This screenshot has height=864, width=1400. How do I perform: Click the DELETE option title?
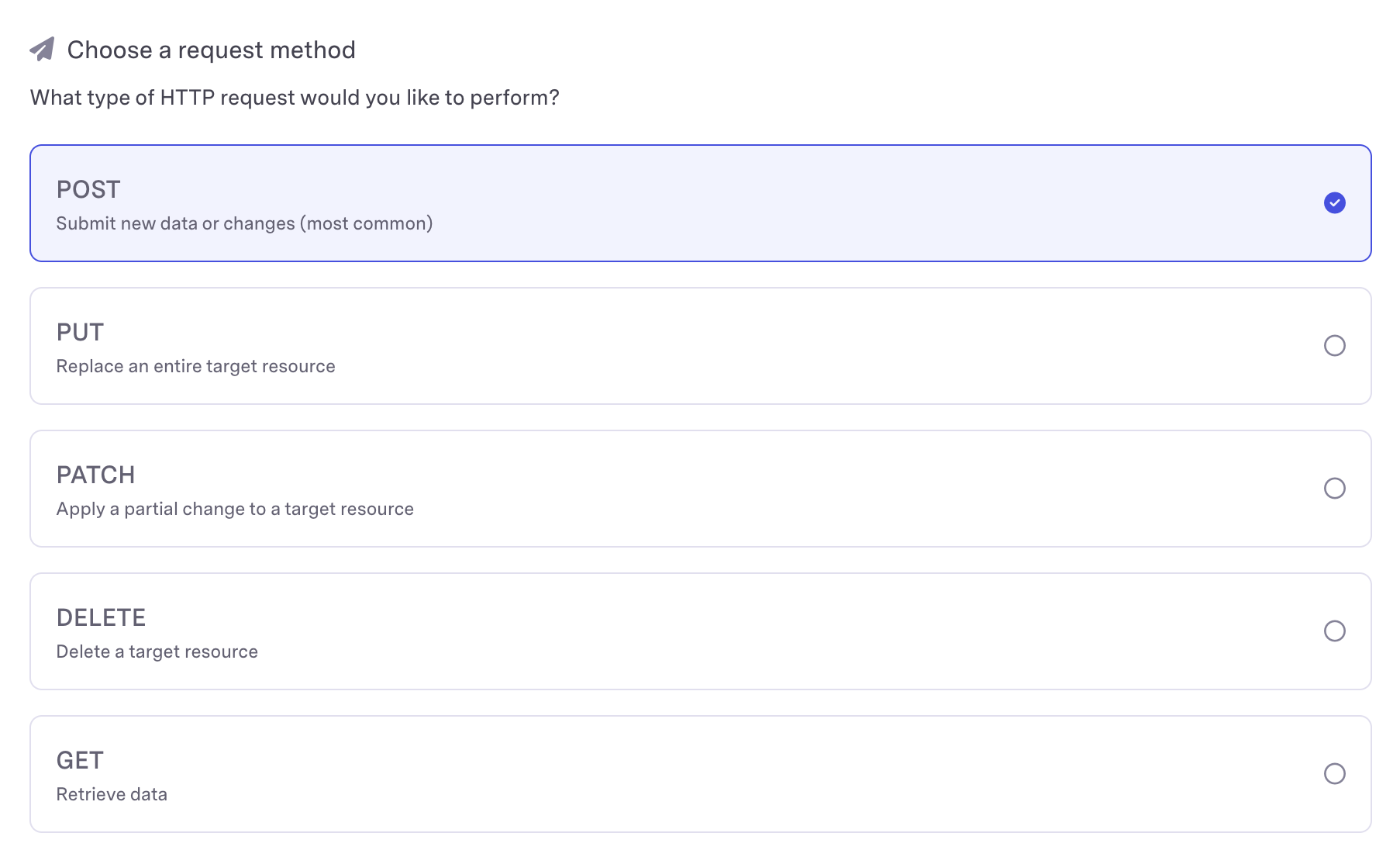[101, 618]
